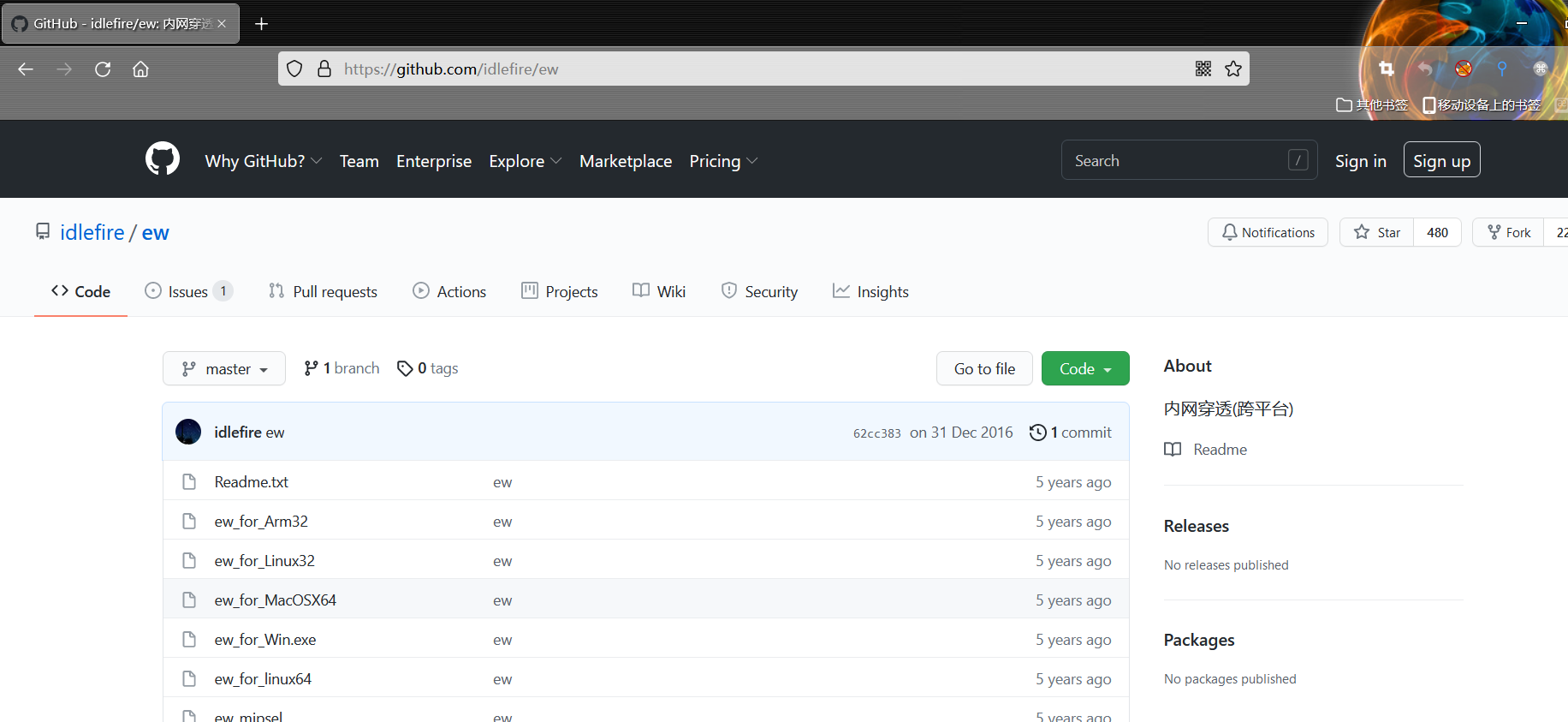
Task: Expand the Explore dropdown
Action: [526, 161]
